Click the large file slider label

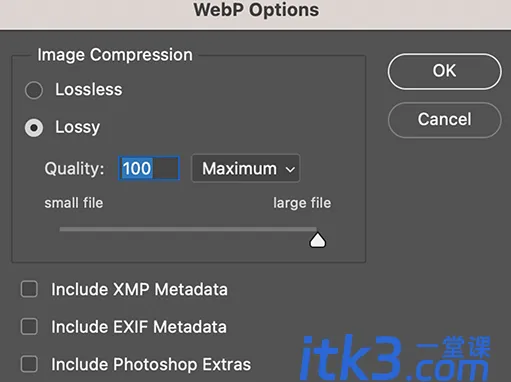point(302,203)
